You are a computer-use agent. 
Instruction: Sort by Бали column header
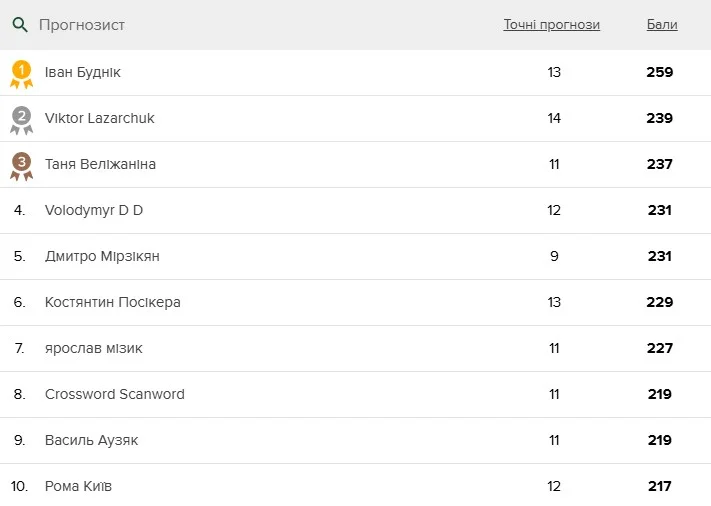click(661, 25)
